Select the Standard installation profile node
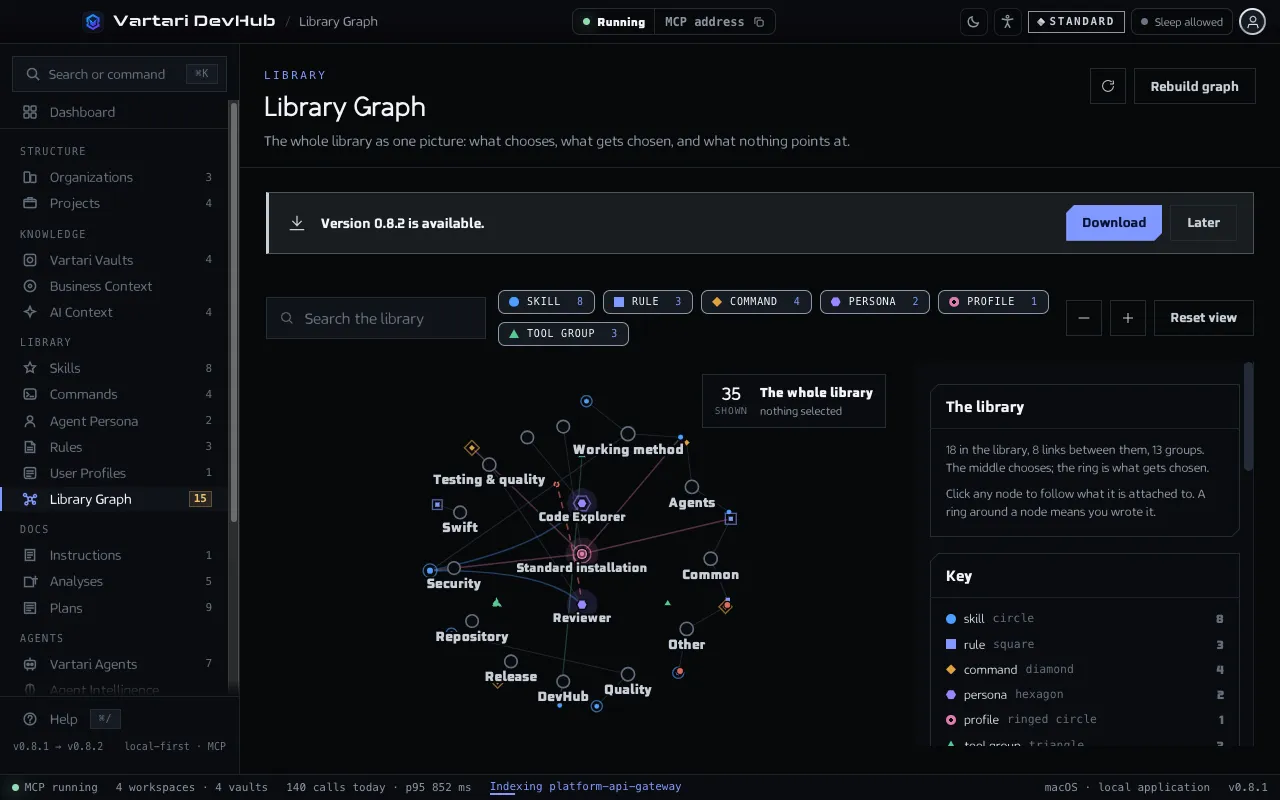This screenshot has width=1280, height=800. pyautogui.click(x=582, y=553)
